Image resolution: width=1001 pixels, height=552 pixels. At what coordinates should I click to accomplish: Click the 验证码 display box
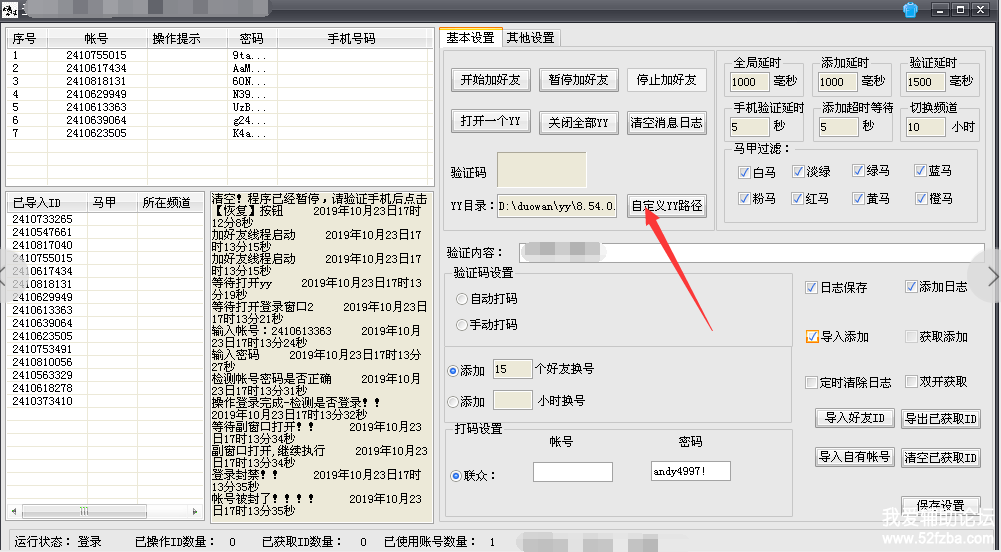[541, 170]
